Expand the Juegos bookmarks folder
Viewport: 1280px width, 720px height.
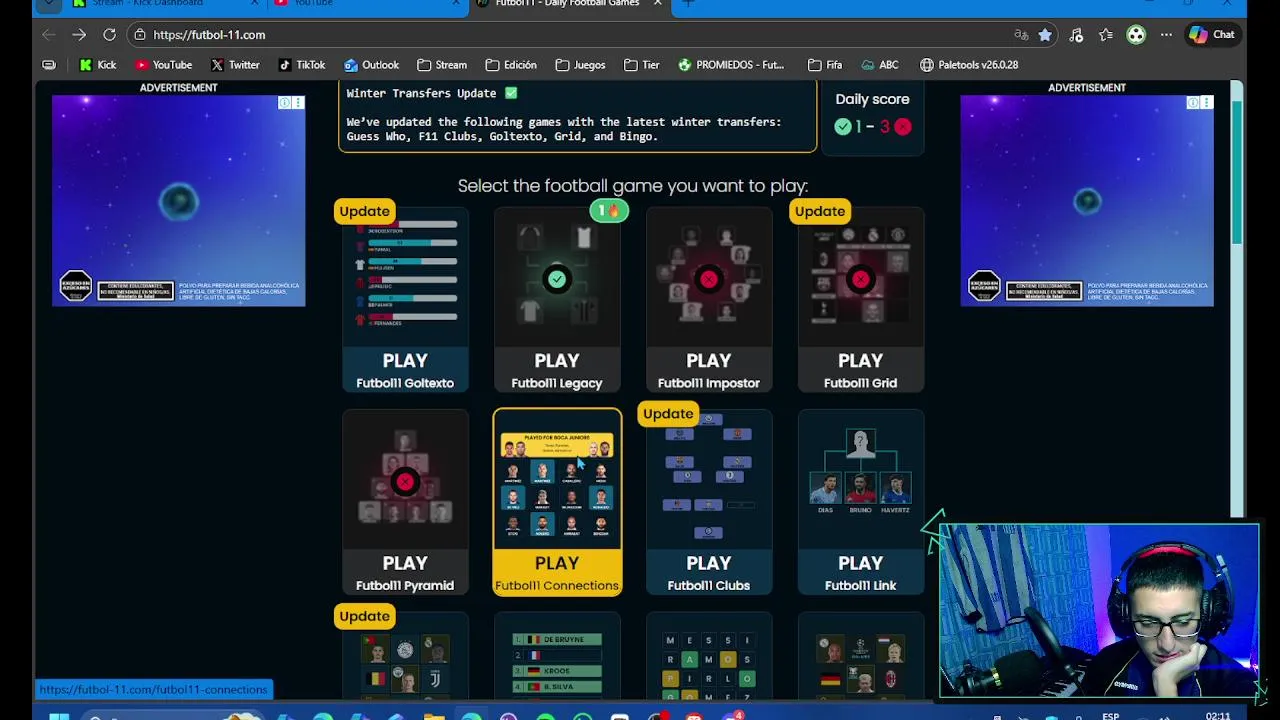click(580, 65)
